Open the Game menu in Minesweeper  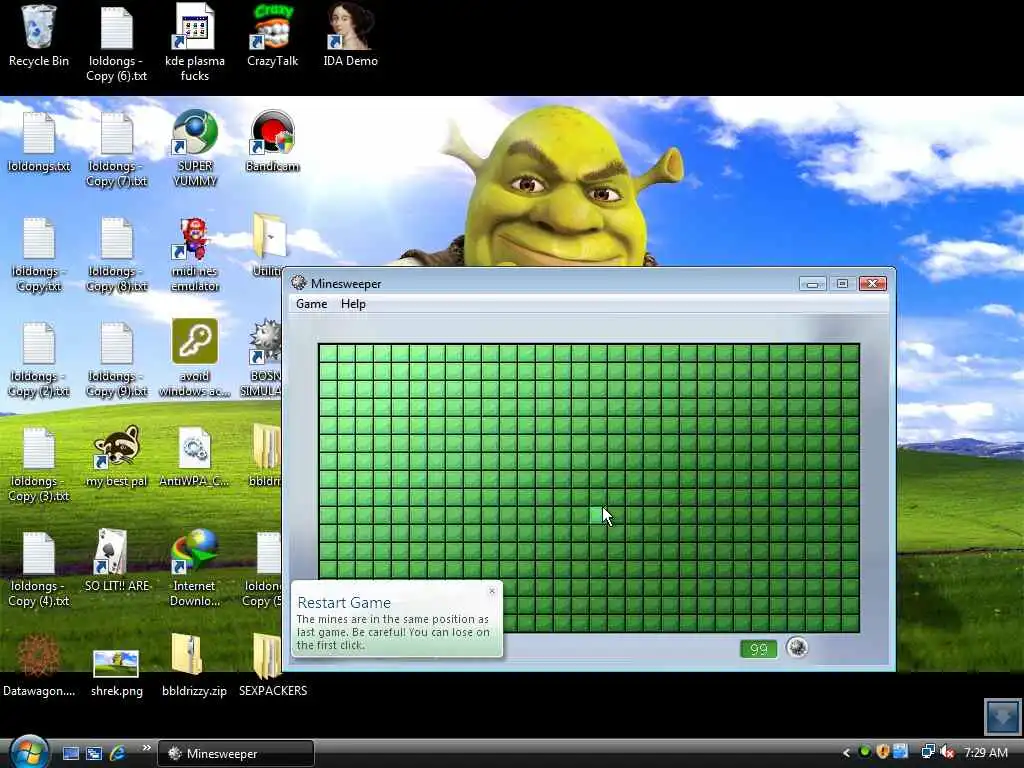(312, 304)
